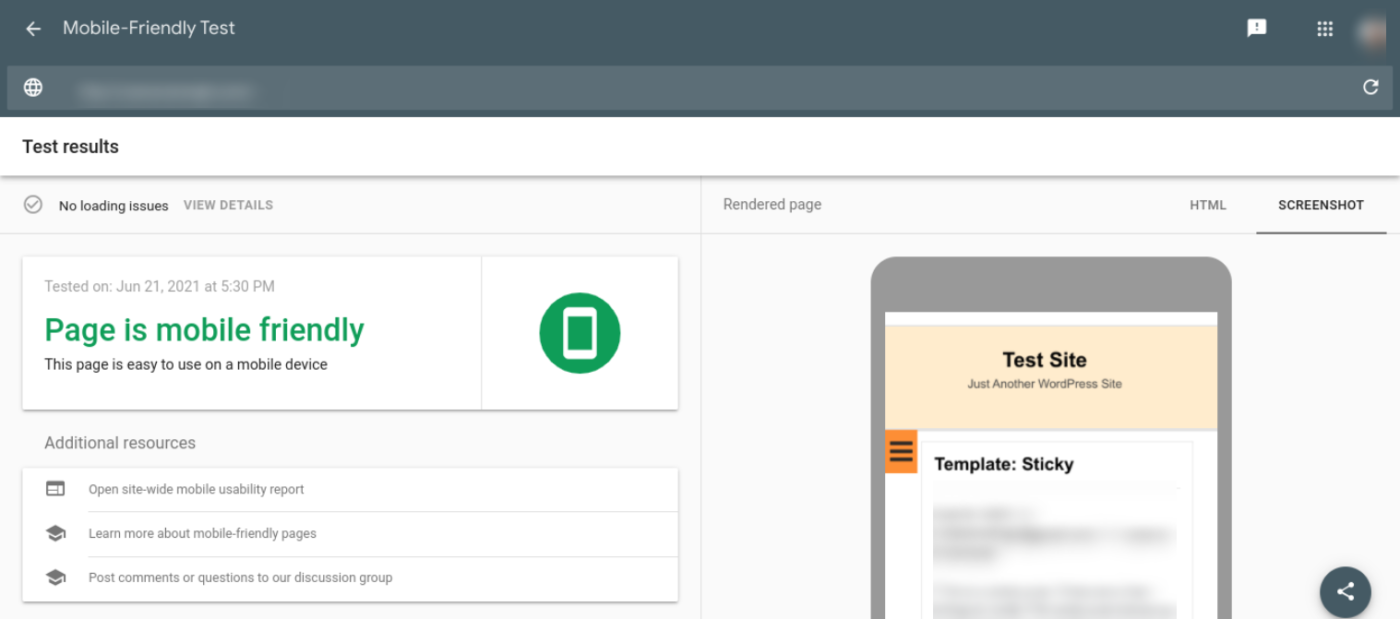Viewport: 1400px width, 619px height.
Task: Share results with the round share button
Action: click(x=1345, y=591)
